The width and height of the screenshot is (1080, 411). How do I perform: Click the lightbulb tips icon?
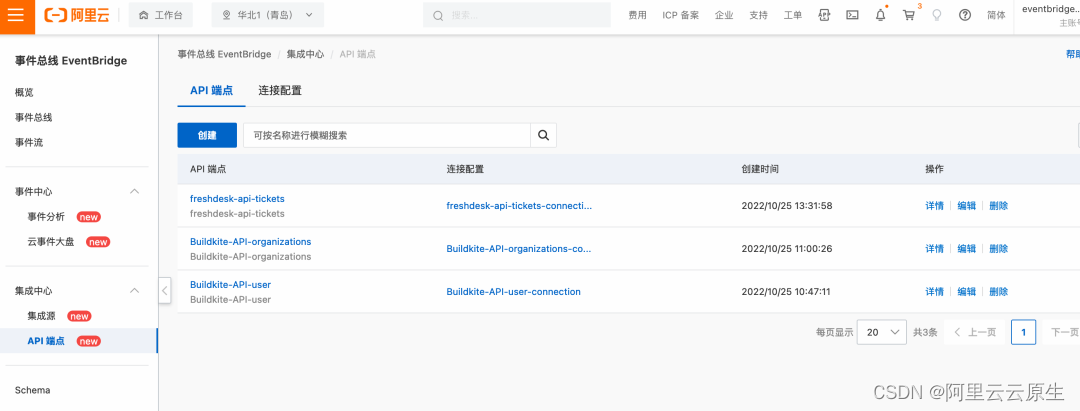(x=937, y=15)
